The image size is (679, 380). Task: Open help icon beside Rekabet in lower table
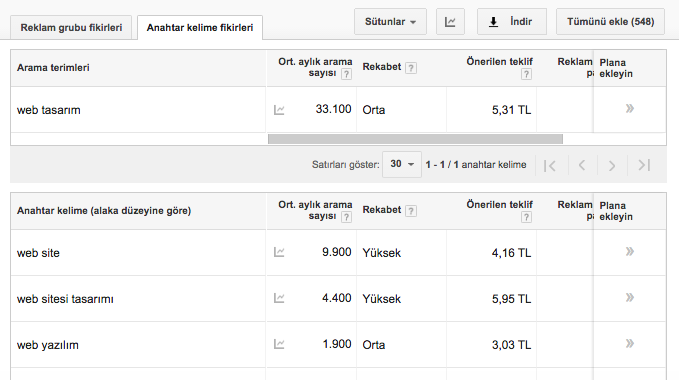coord(411,211)
